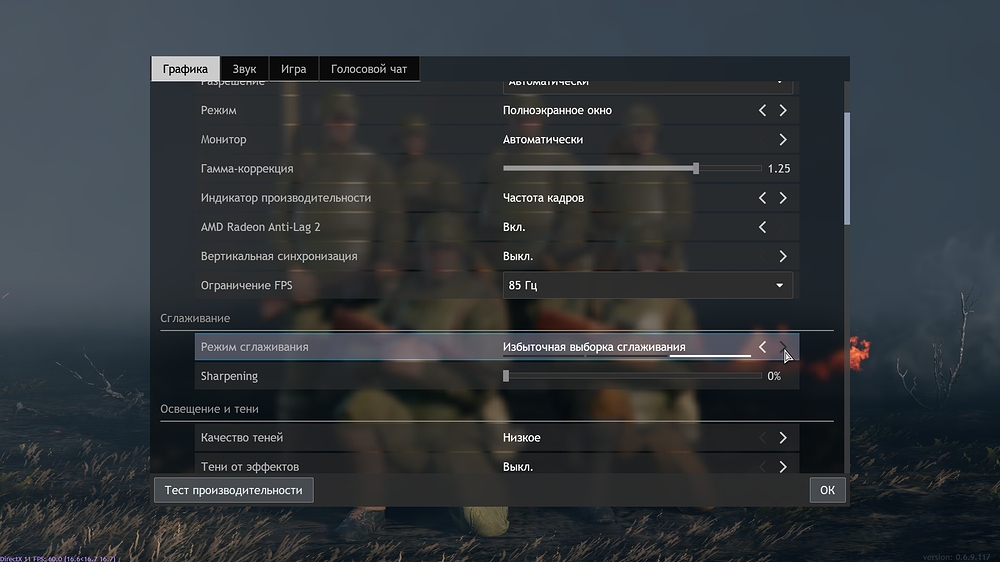Select the Голосовой чат tab
Image resolution: width=1000 pixels, height=562 pixels.
coord(369,69)
